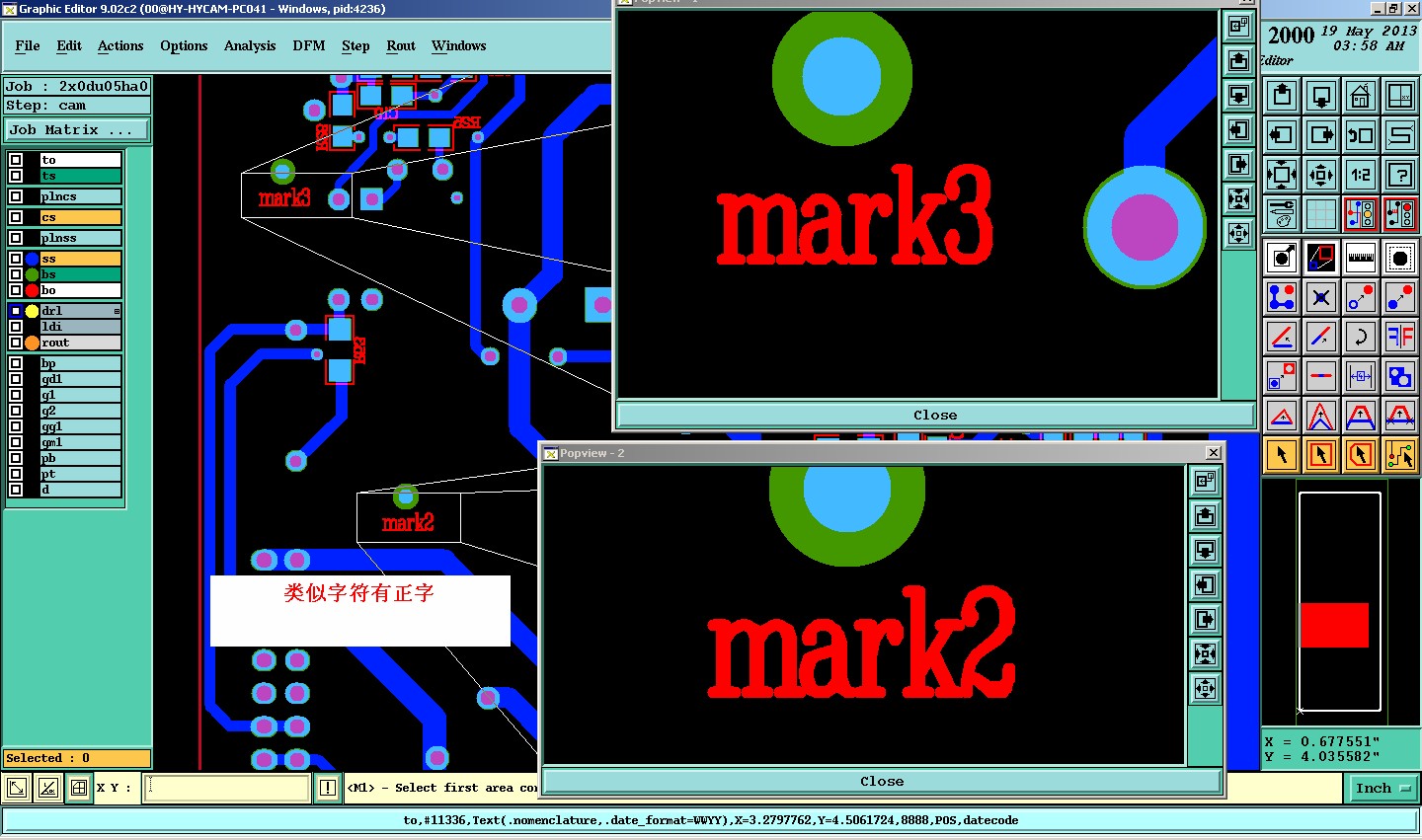Pan right icon in right toolbar
This screenshot has width=1422, height=840.
1321,135
